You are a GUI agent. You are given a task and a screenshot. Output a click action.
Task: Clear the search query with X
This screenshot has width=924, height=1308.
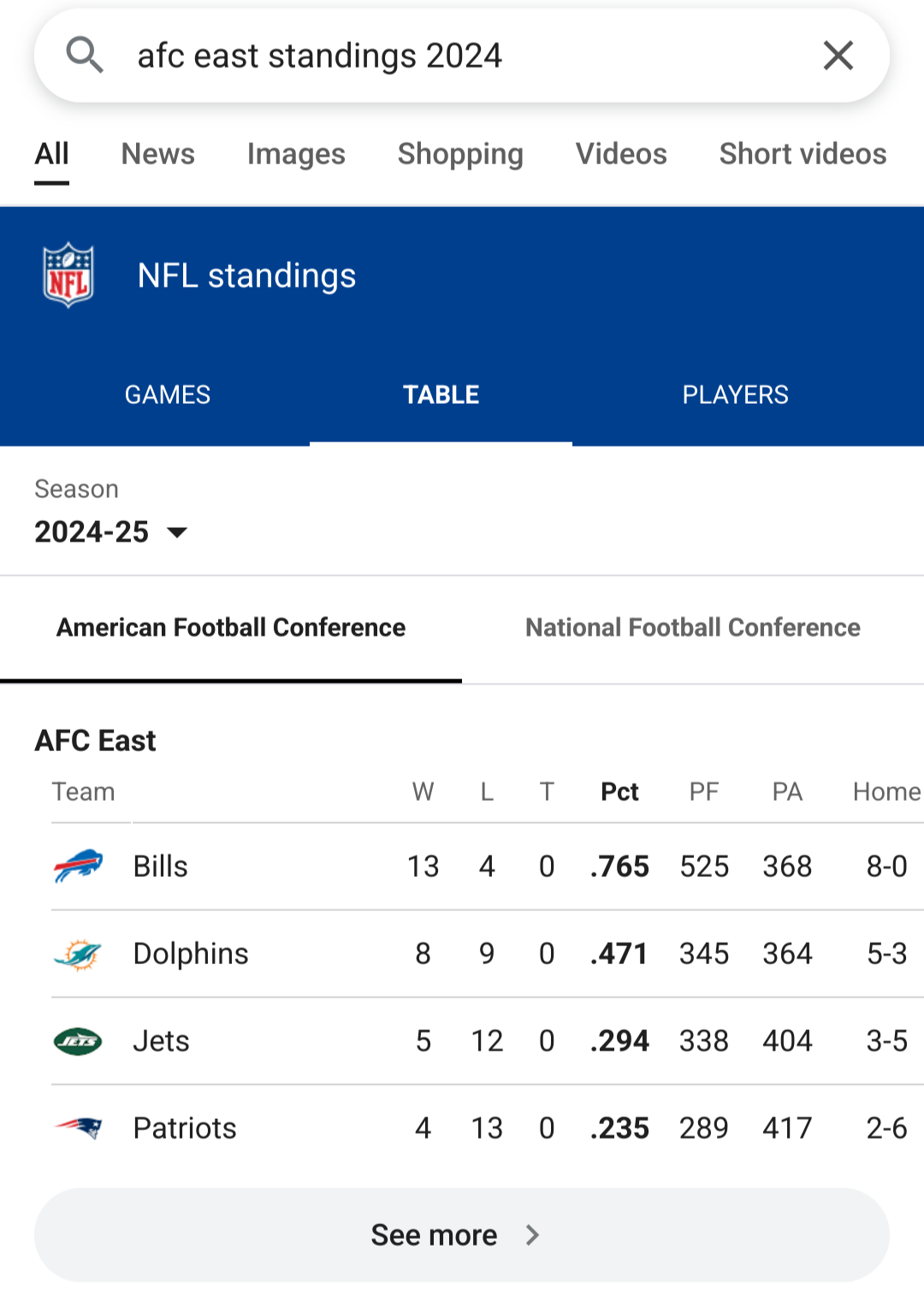coord(838,56)
